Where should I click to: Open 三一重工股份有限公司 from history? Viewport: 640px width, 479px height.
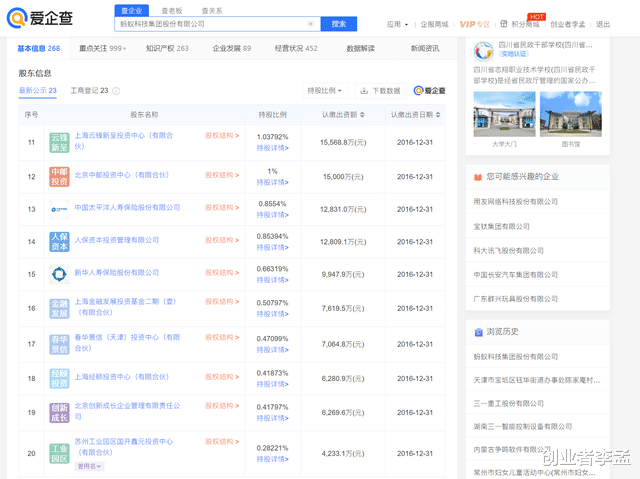point(508,404)
